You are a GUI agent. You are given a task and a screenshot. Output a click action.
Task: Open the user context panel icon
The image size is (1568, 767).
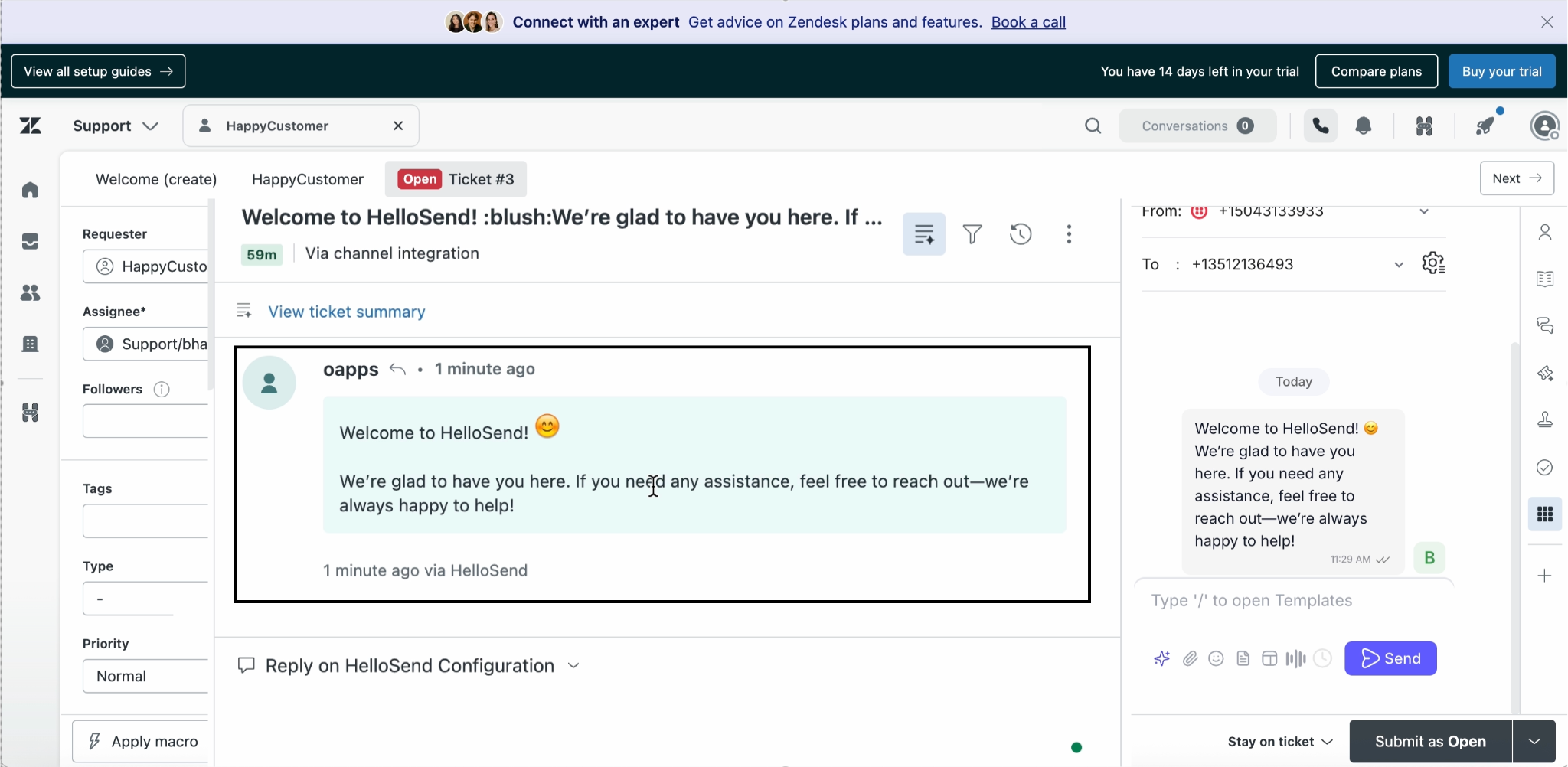(x=1545, y=232)
